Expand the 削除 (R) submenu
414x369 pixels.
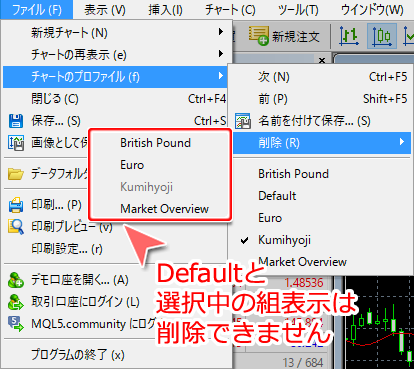pos(322,143)
